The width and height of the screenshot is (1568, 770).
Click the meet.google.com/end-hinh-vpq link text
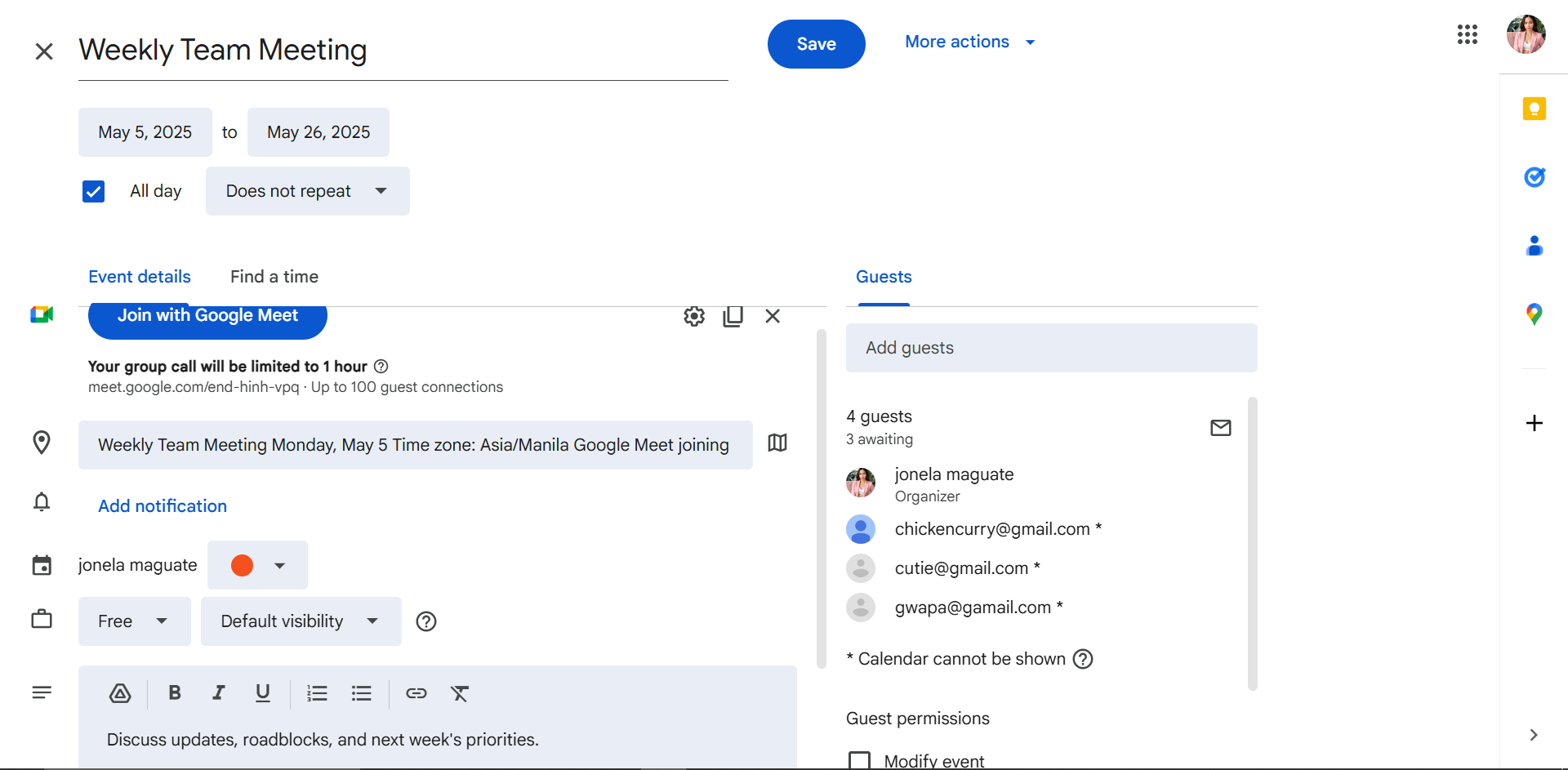194,387
